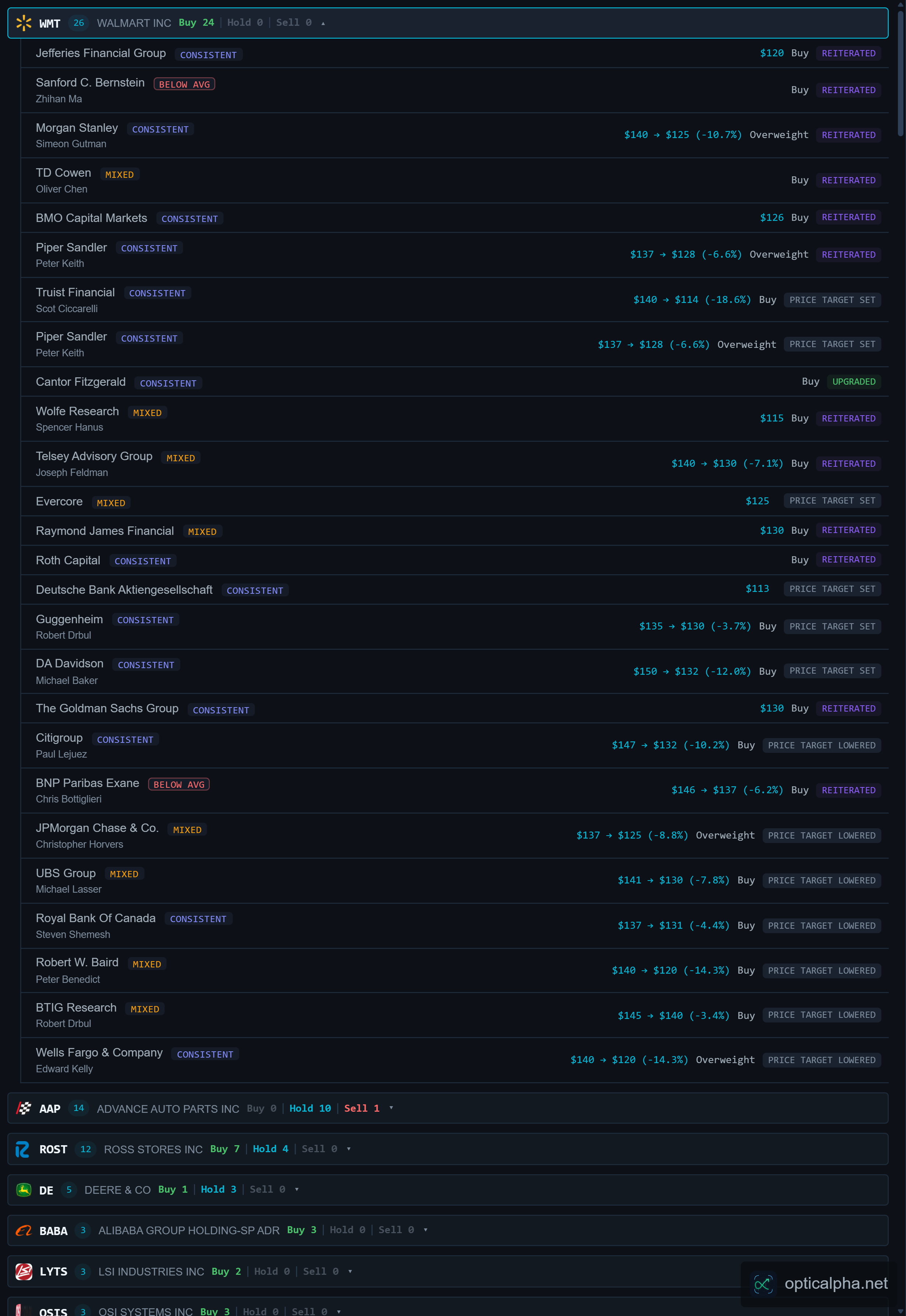Click the WMT analyst count badge 26
This screenshot has width=906, height=1316.
[78, 23]
